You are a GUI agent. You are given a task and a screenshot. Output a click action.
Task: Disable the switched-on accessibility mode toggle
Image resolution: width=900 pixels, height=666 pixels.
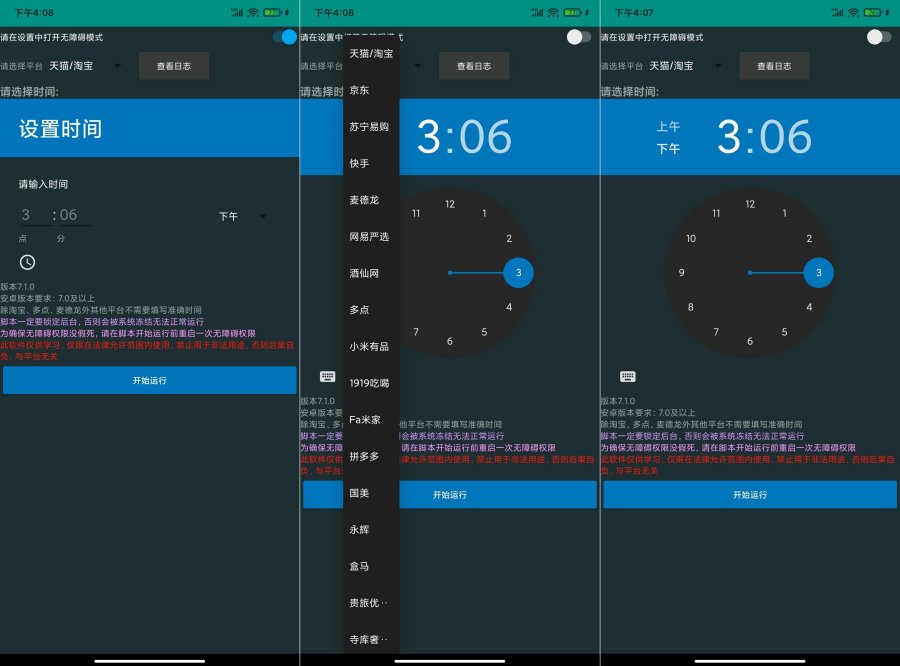click(285, 37)
